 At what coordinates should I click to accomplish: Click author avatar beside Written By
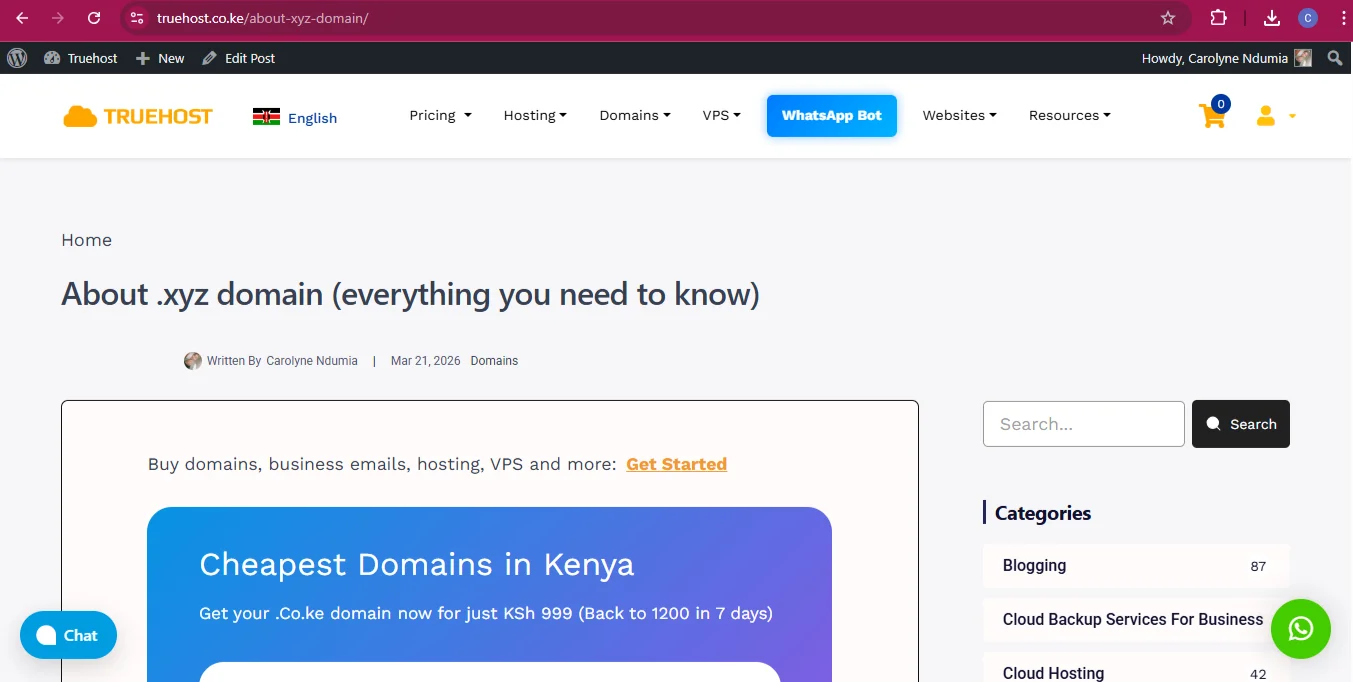[x=193, y=361]
